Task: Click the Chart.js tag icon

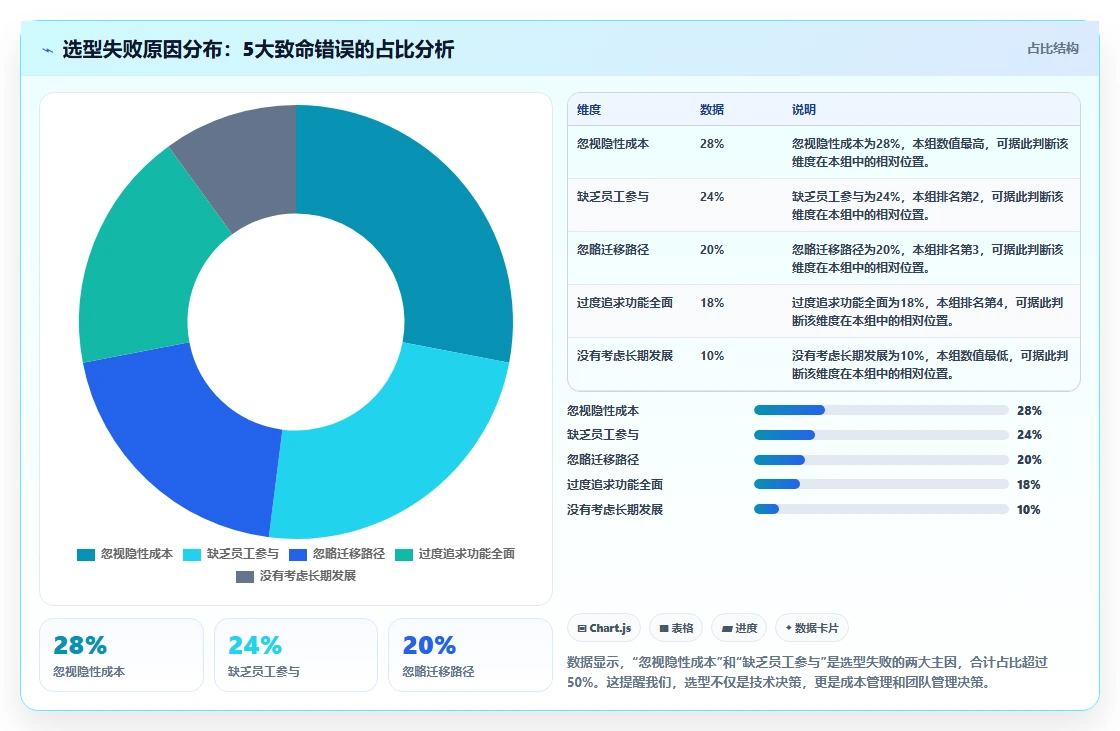Action: click(582, 629)
